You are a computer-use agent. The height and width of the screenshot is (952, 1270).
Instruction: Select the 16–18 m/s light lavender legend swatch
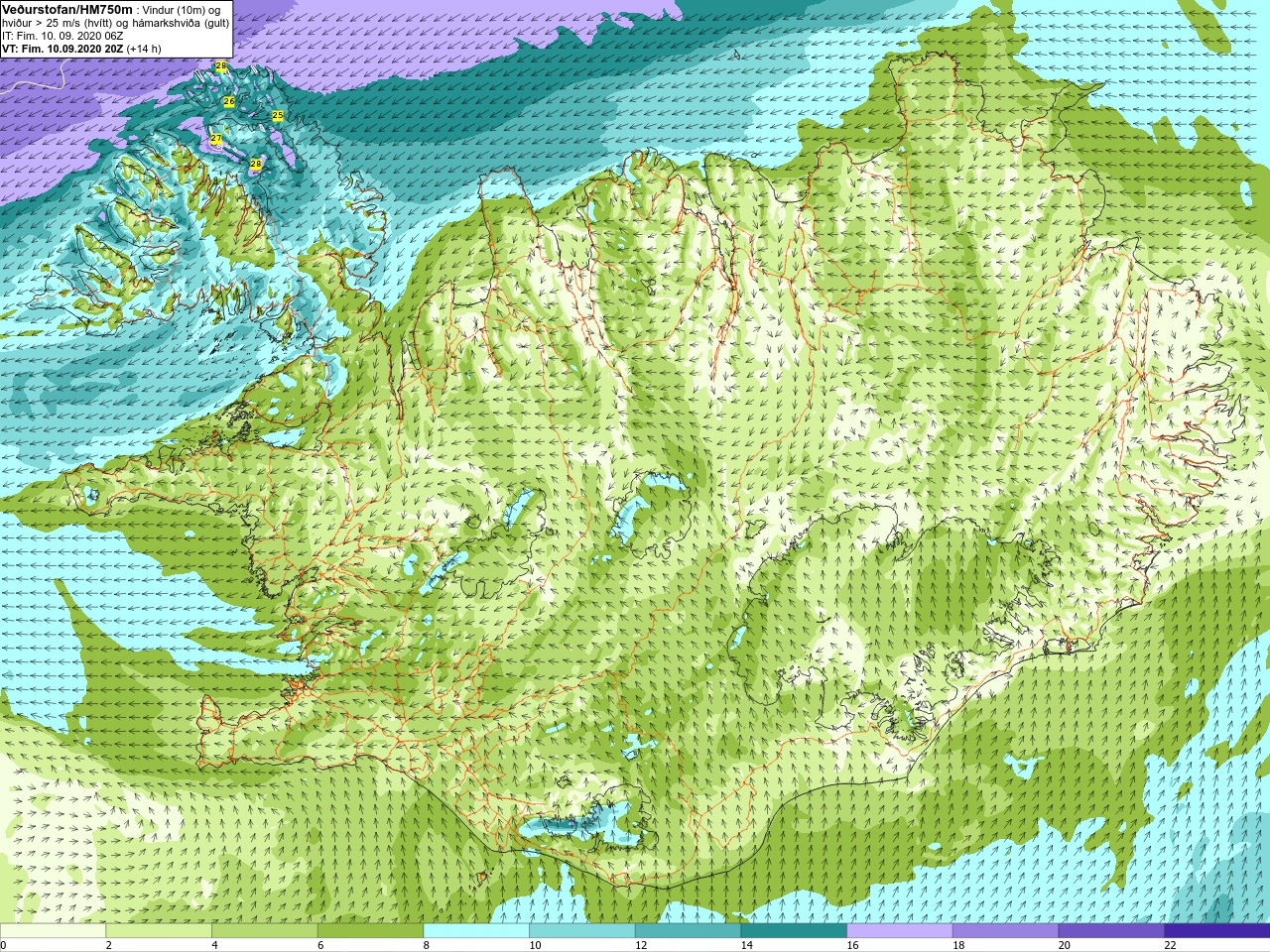[x=900, y=930]
